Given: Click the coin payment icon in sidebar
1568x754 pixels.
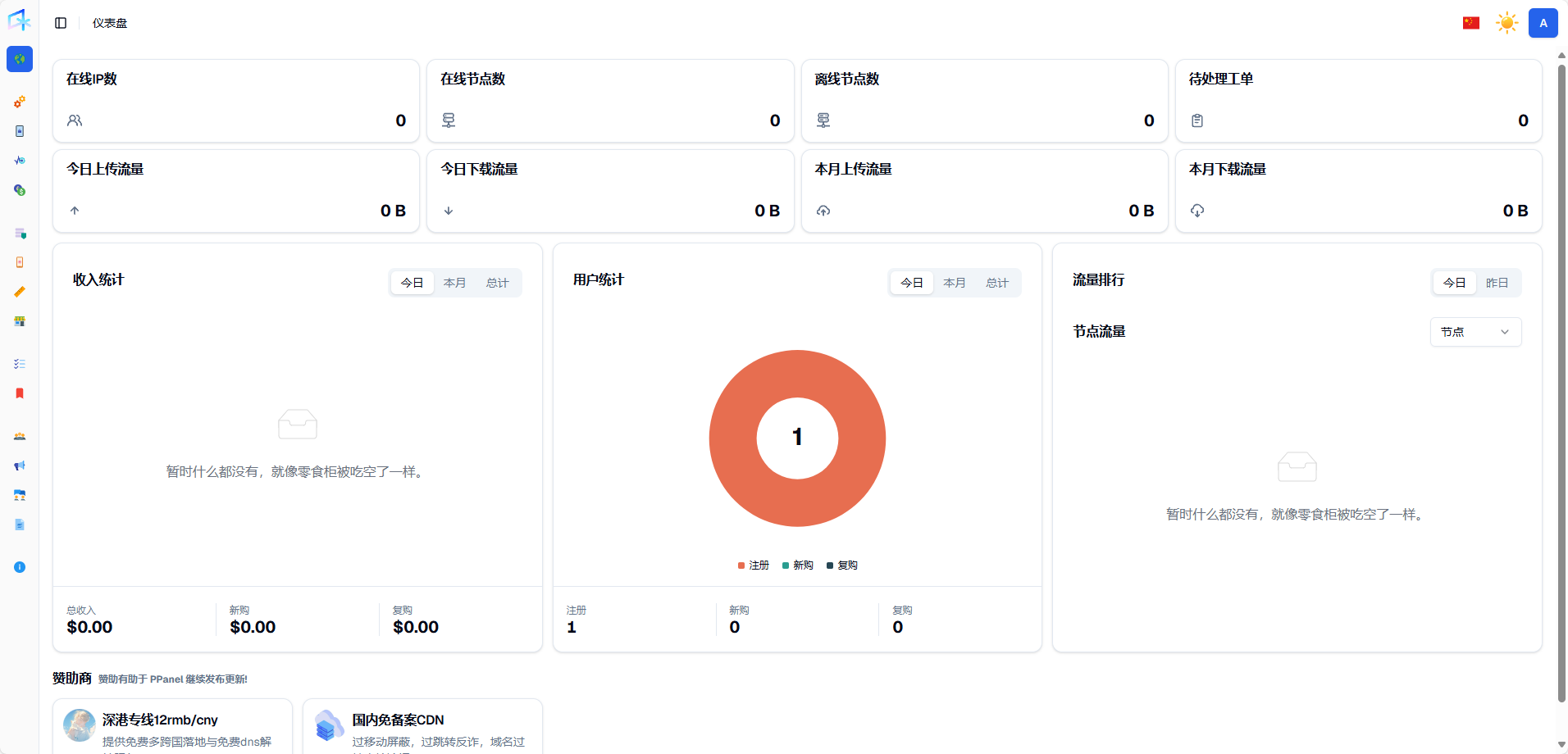Looking at the screenshot, I should 20,190.
